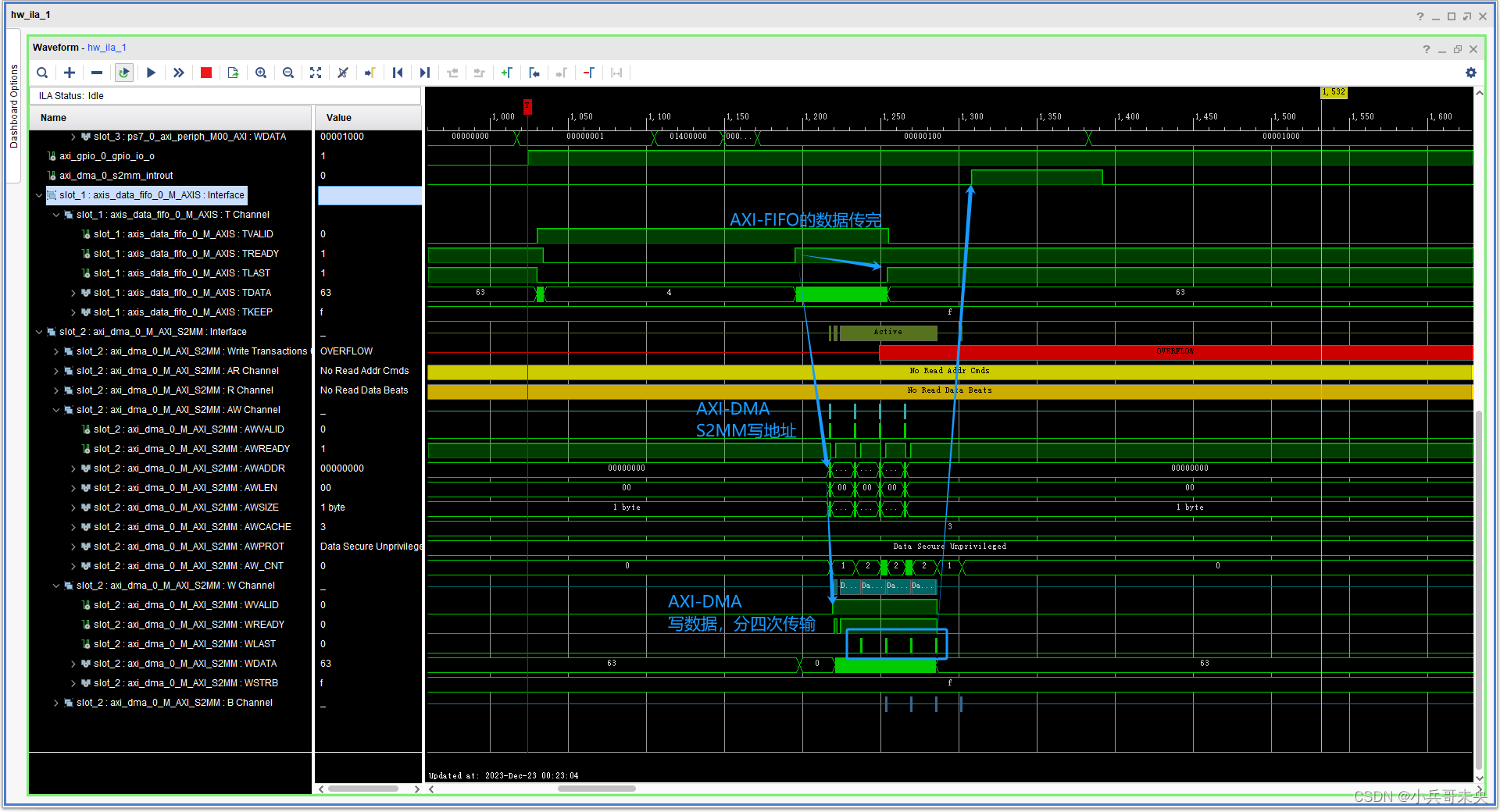Open the waveform settings gear icon

pos(1471,73)
